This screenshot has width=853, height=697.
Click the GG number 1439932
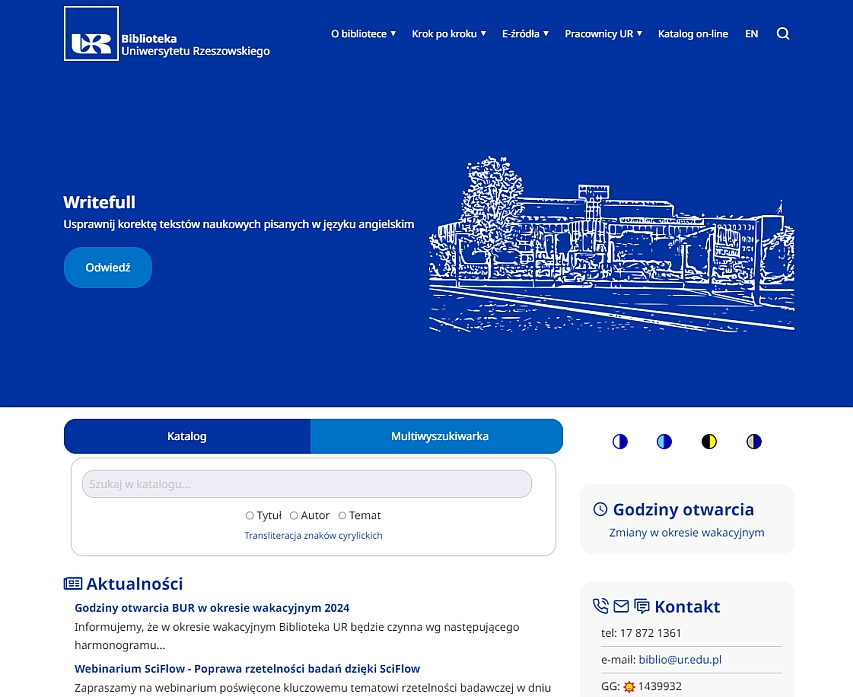[x=660, y=687]
